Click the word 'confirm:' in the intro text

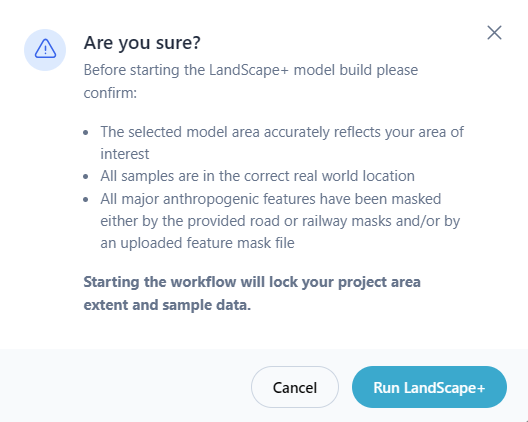pos(110,93)
